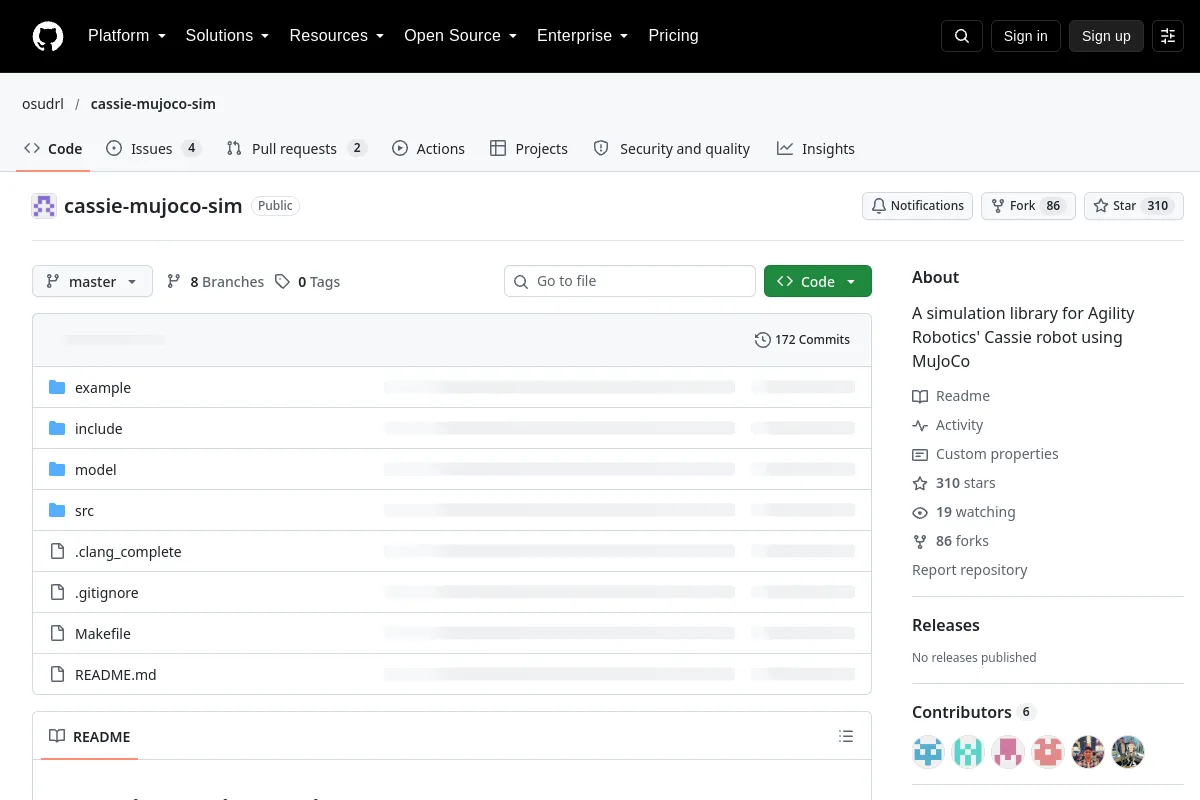Focus the Go to file field

[x=630, y=281]
